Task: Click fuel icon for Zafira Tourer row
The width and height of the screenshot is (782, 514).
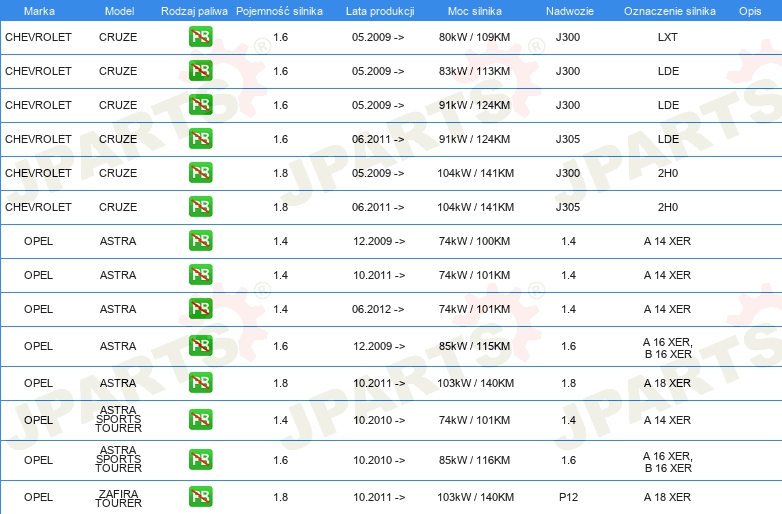Action: point(200,497)
